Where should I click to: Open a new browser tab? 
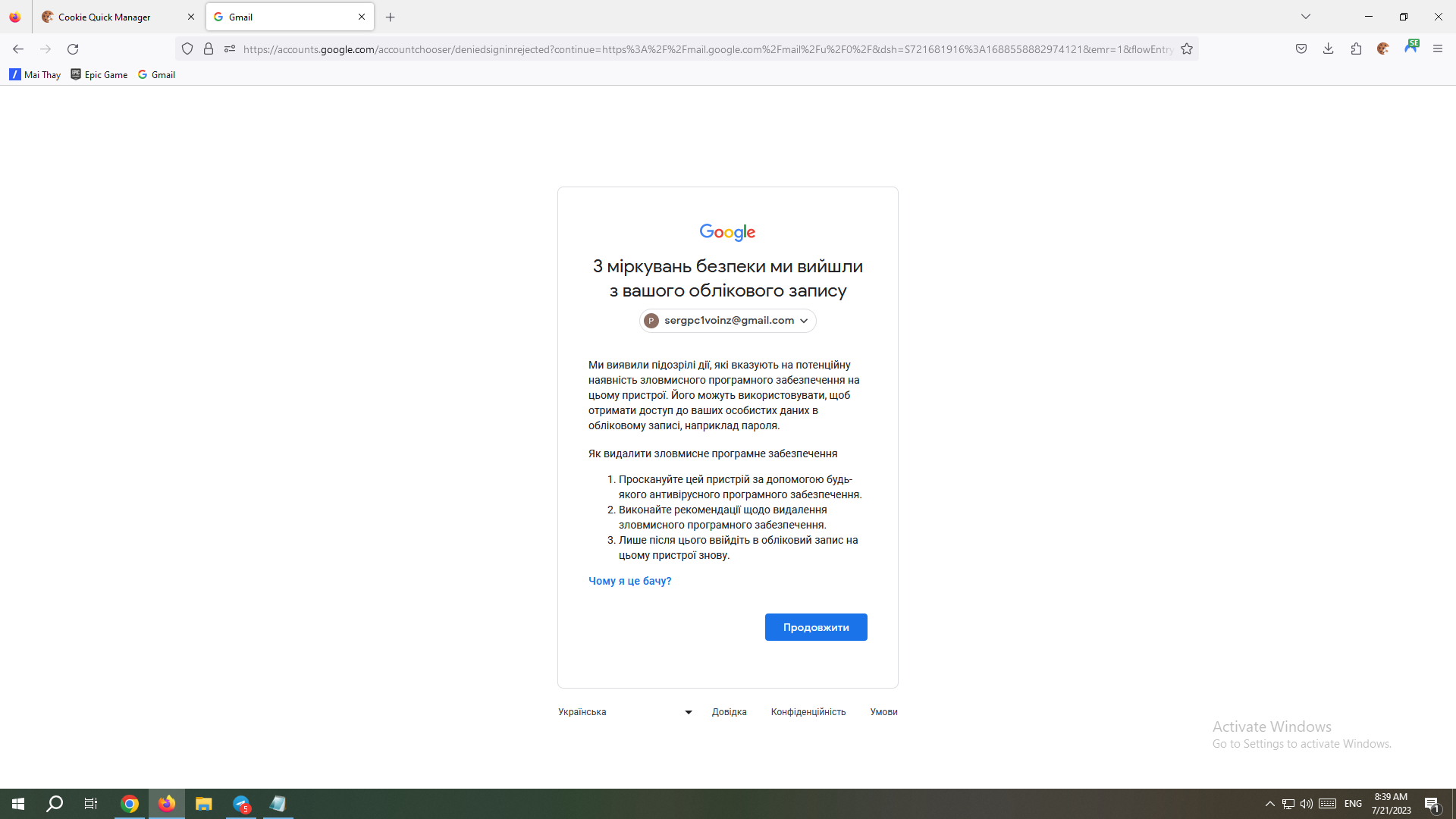(x=391, y=17)
